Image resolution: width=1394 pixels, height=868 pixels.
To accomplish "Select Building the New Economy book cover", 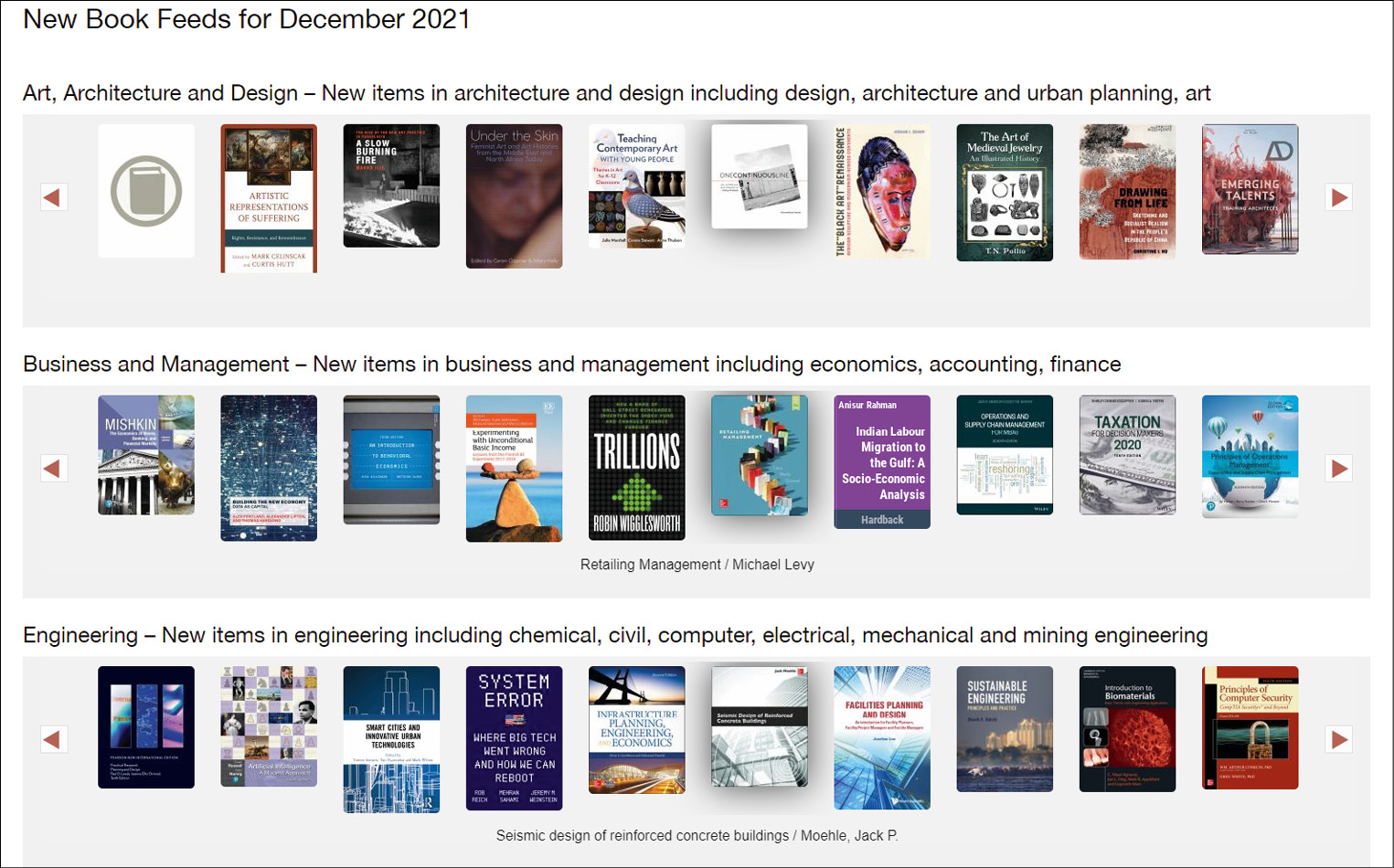I will click(269, 468).
